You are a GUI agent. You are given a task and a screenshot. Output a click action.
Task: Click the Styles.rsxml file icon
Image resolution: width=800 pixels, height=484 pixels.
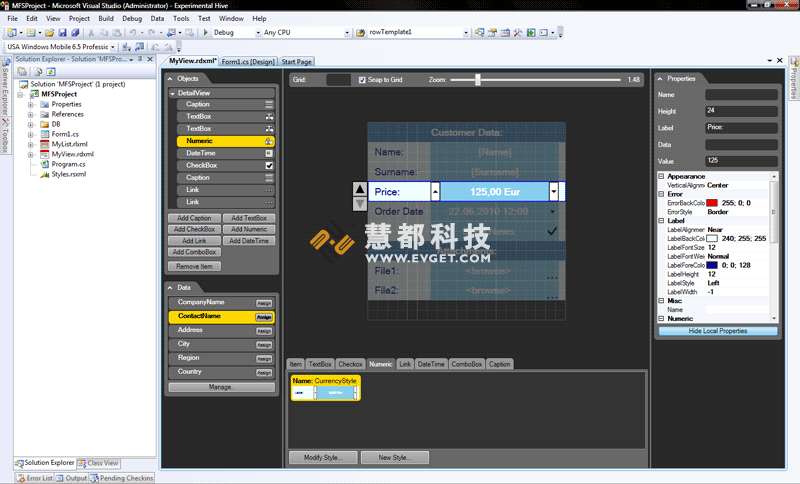click(x=44, y=174)
